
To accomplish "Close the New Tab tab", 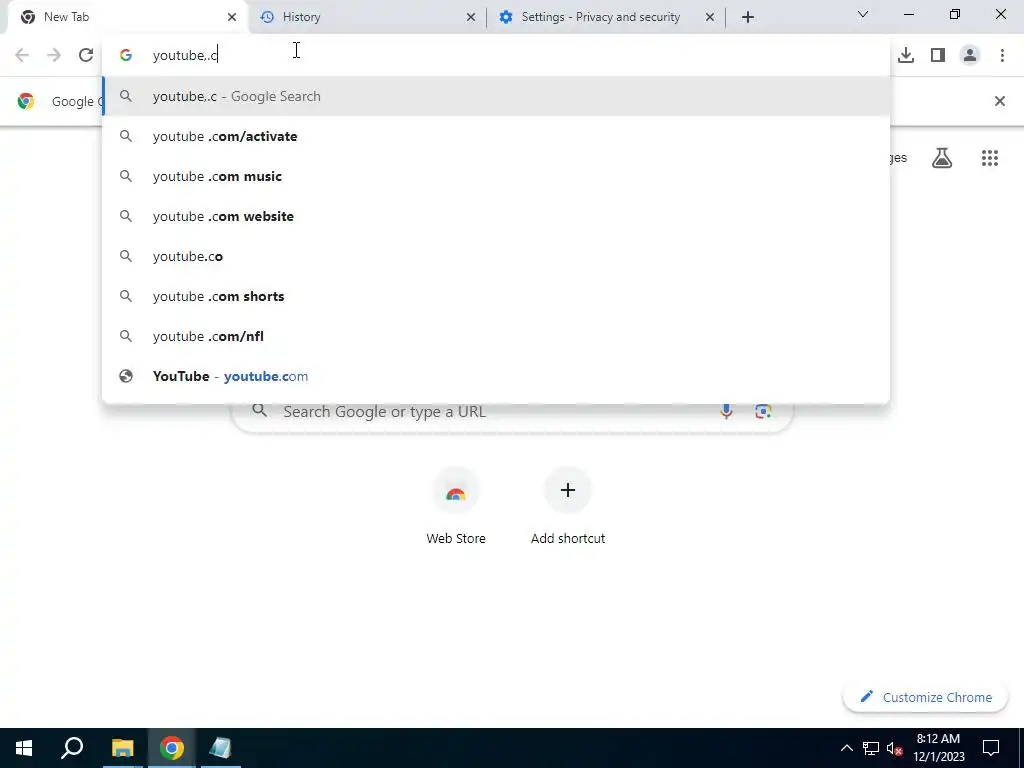I will (x=232, y=17).
